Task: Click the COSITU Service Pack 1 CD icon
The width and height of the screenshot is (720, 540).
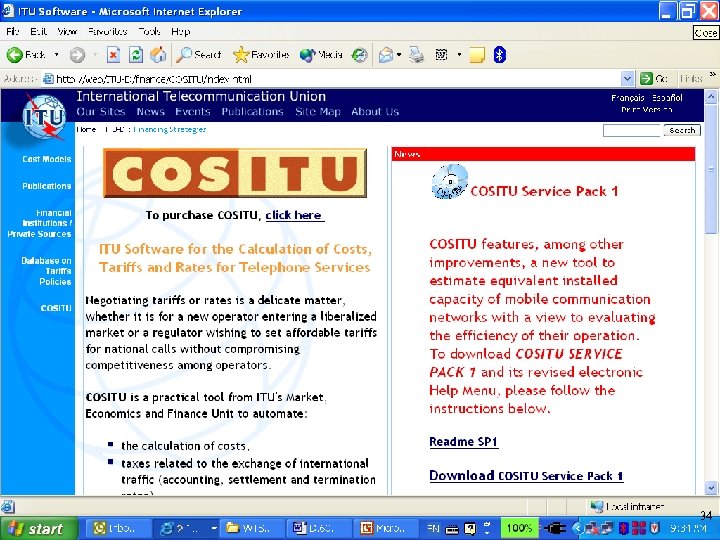Action: [450, 182]
